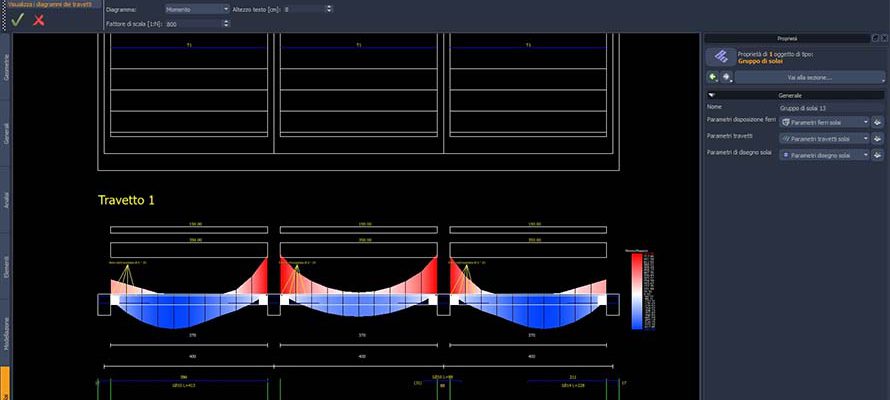Click the Fattore di scala value field
The height and width of the screenshot is (400, 890).
click(193, 24)
